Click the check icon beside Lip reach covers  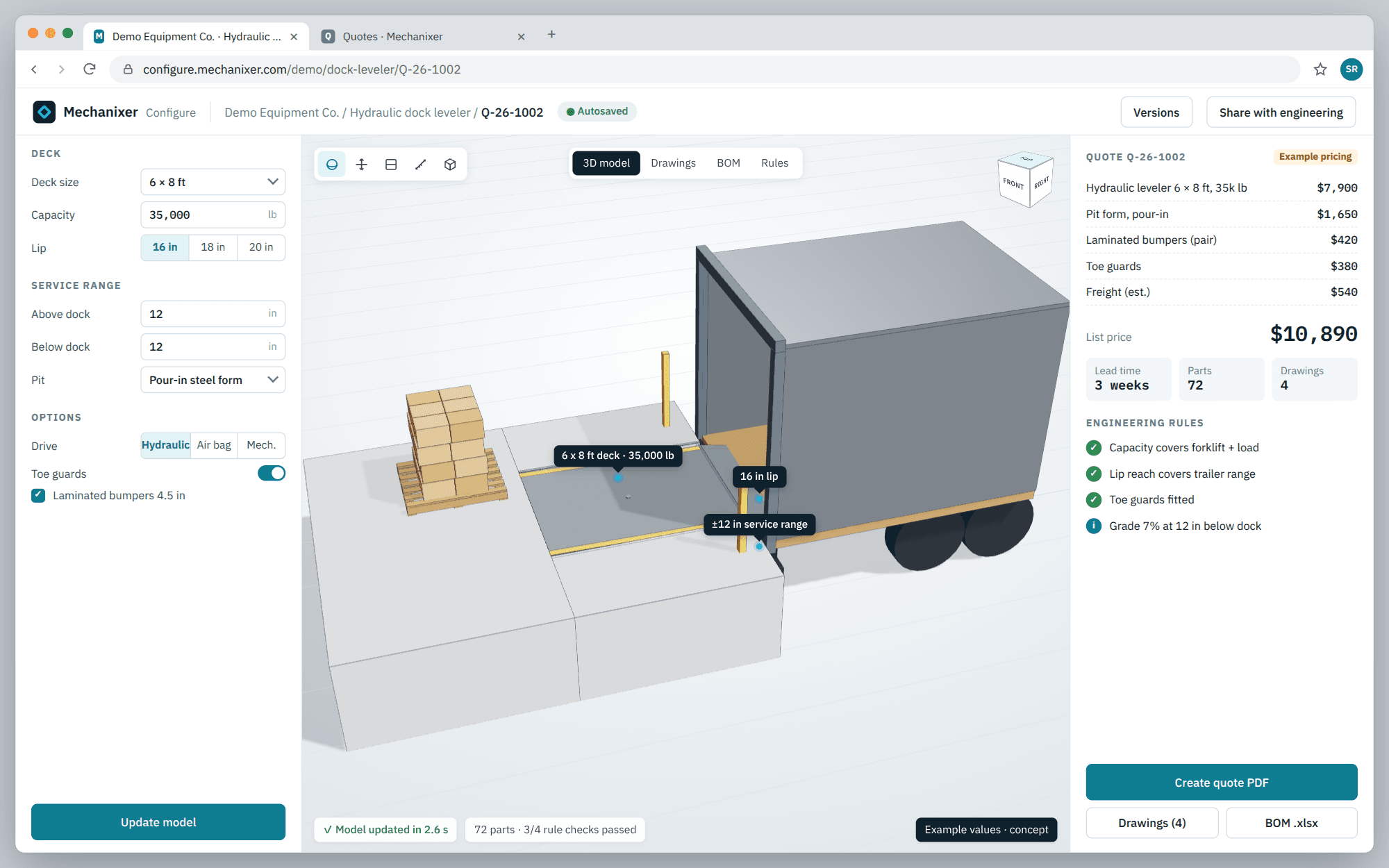(1093, 474)
